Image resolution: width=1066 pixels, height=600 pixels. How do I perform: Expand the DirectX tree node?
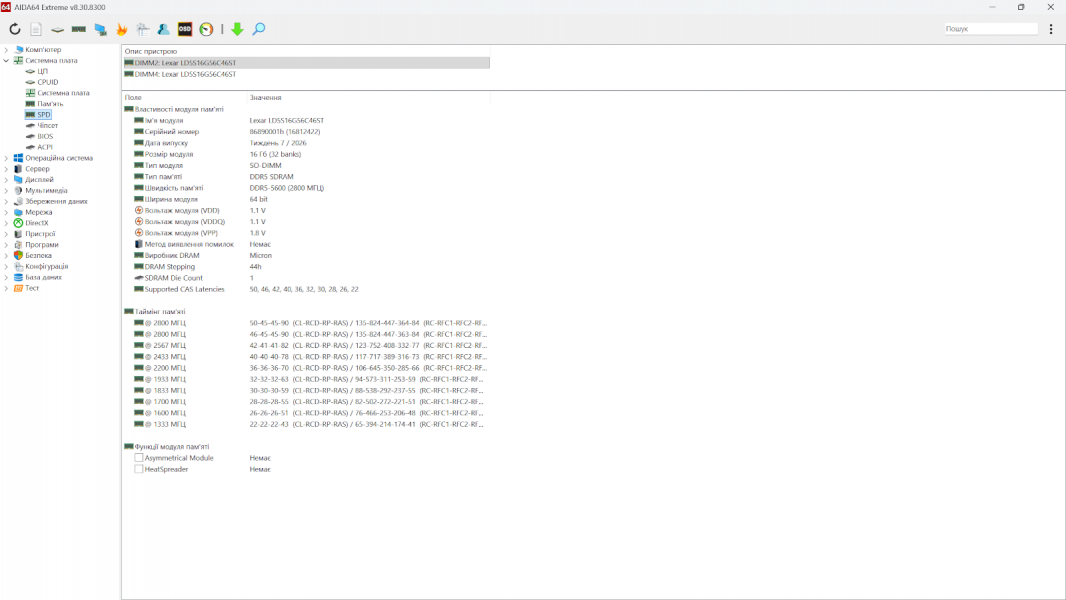[x=6, y=223]
